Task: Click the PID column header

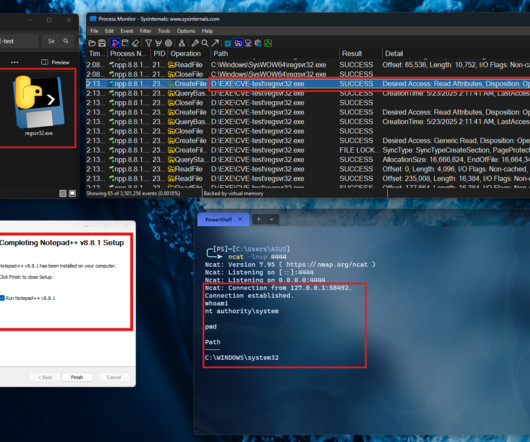Action: pyautogui.click(x=159, y=53)
